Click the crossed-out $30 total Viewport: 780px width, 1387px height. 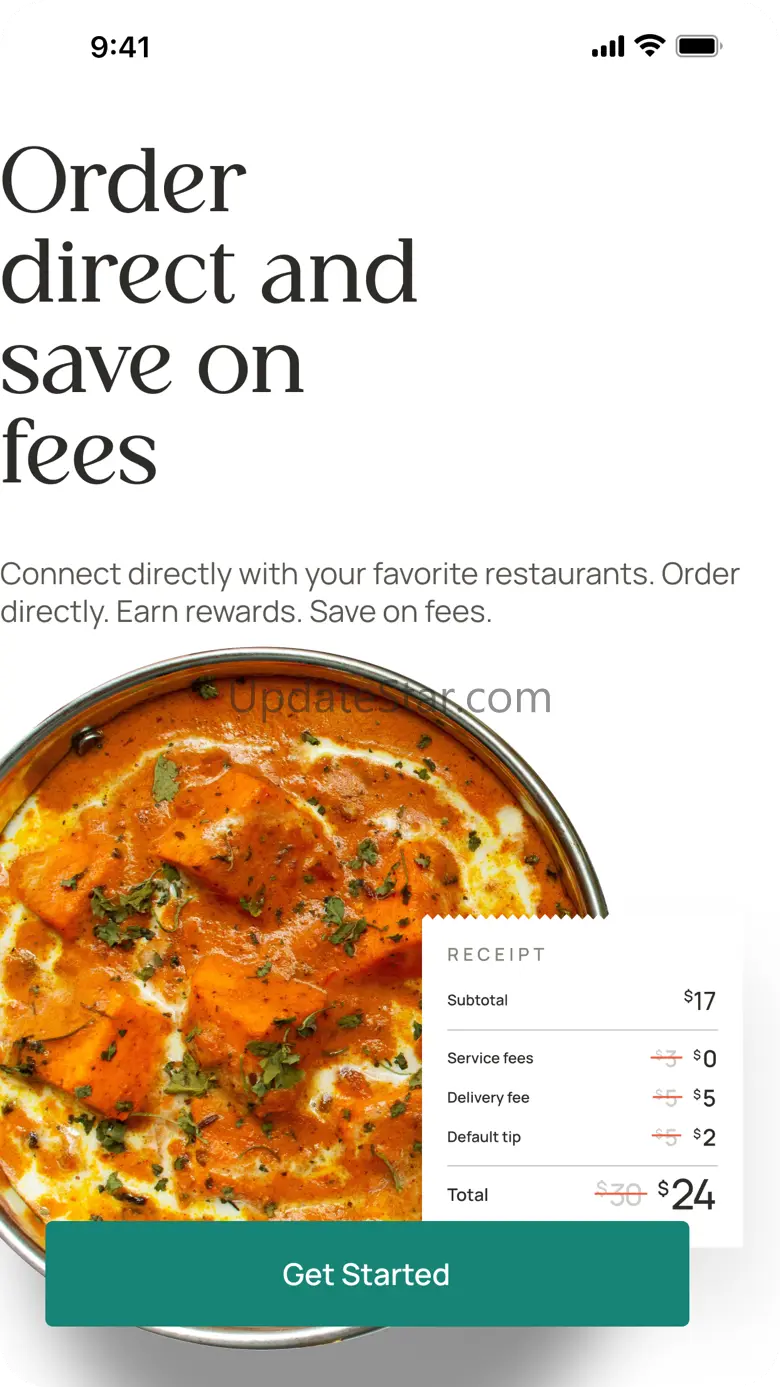pos(620,1194)
